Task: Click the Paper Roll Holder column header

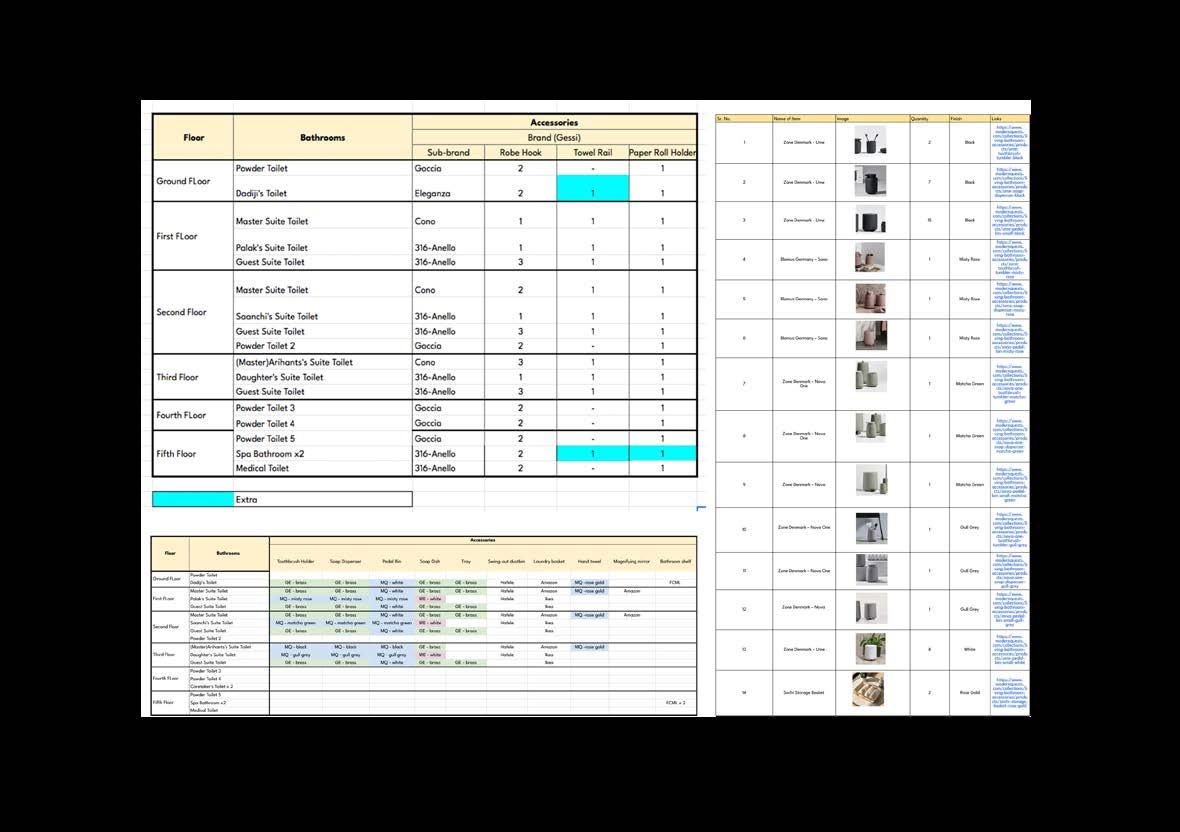Action: click(x=662, y=152)
